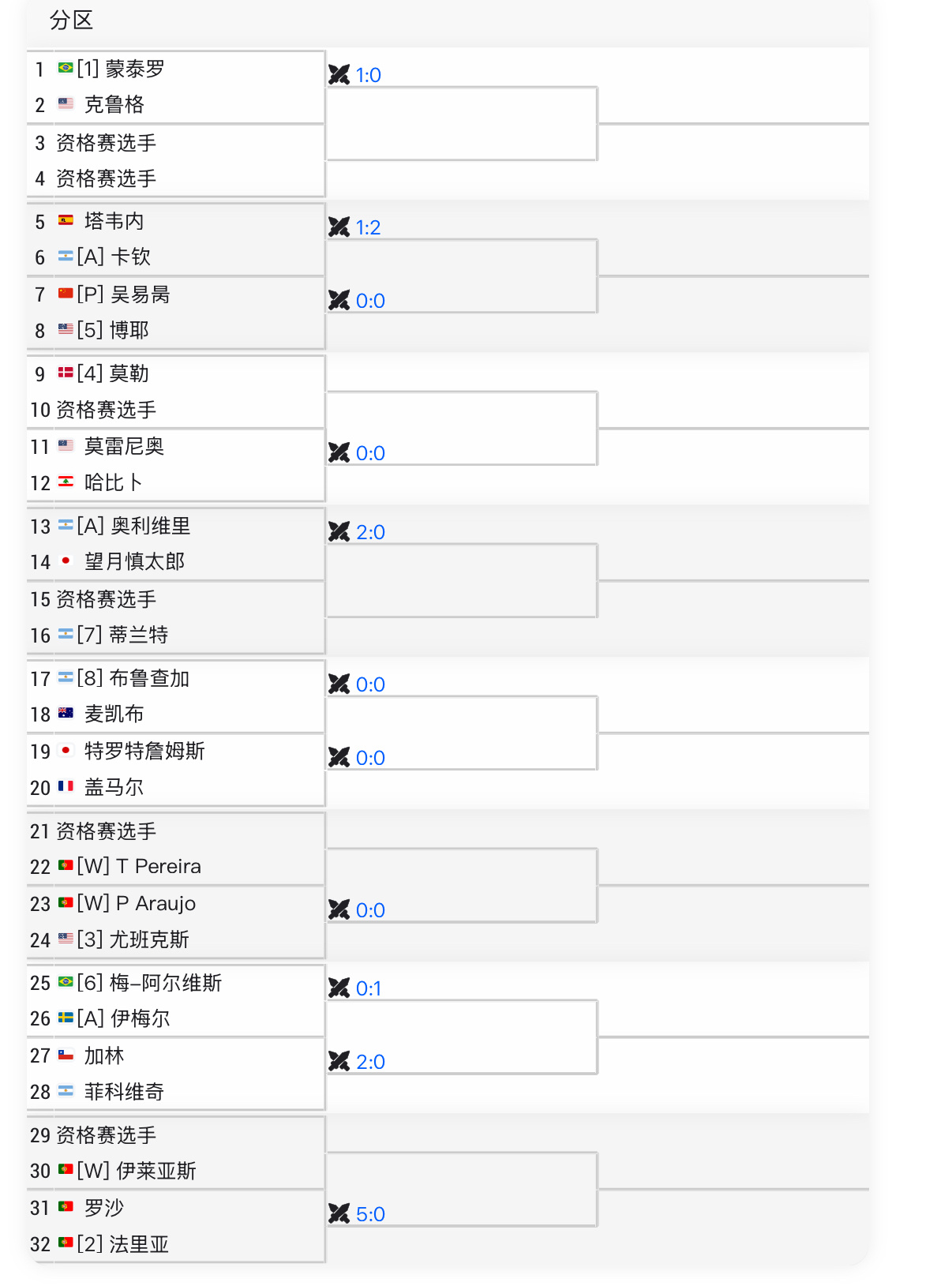Viewport: 952px width, 1286px height.
Task: Open the 2:0 score for 加林 vs 菲科维奇
Action: click(x=370, y=1062)
